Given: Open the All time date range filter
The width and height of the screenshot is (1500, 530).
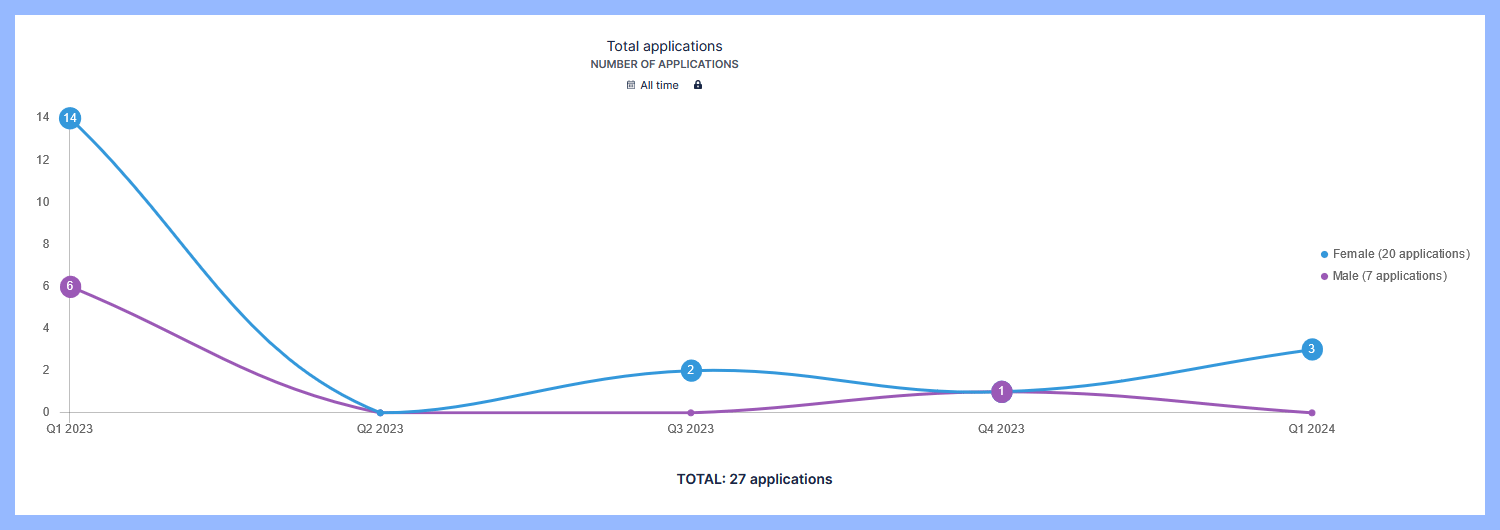Looking at the screenshot, I should tap(659, 86).
